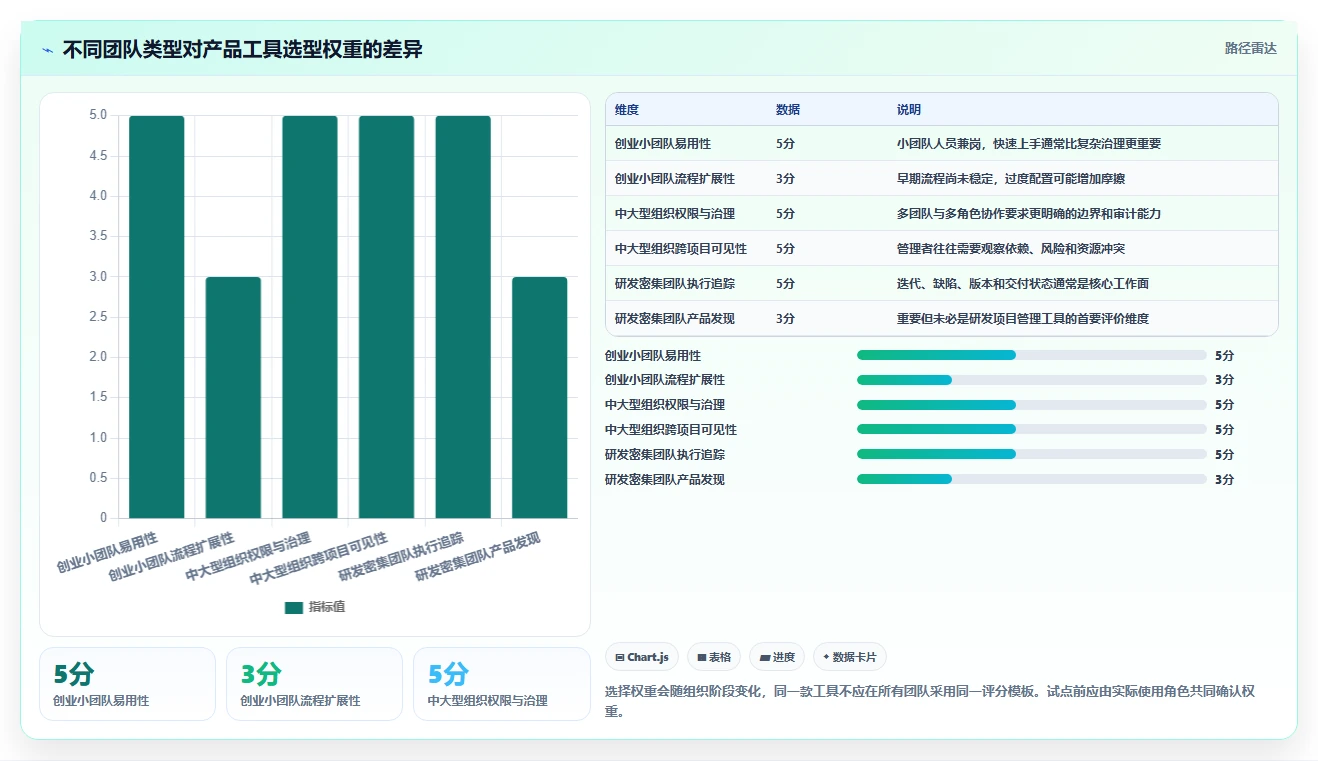Click the 研发密集团队产品发现 progress bar
The height and width of the screenshot is (761, 1318).
1032,480
